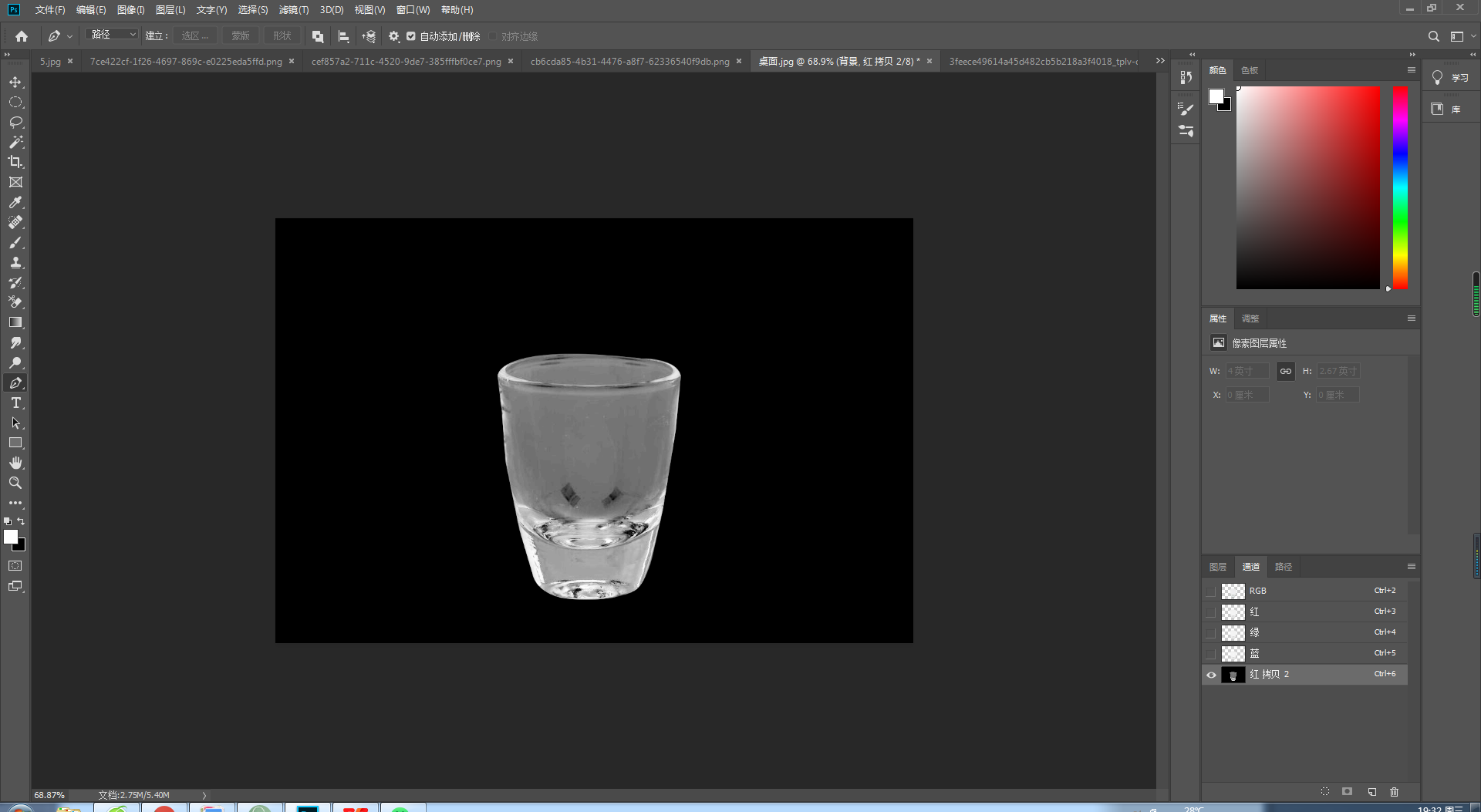Select the Move tool
The height and width of the screenshot is (812, 1481).
(15, 82)
